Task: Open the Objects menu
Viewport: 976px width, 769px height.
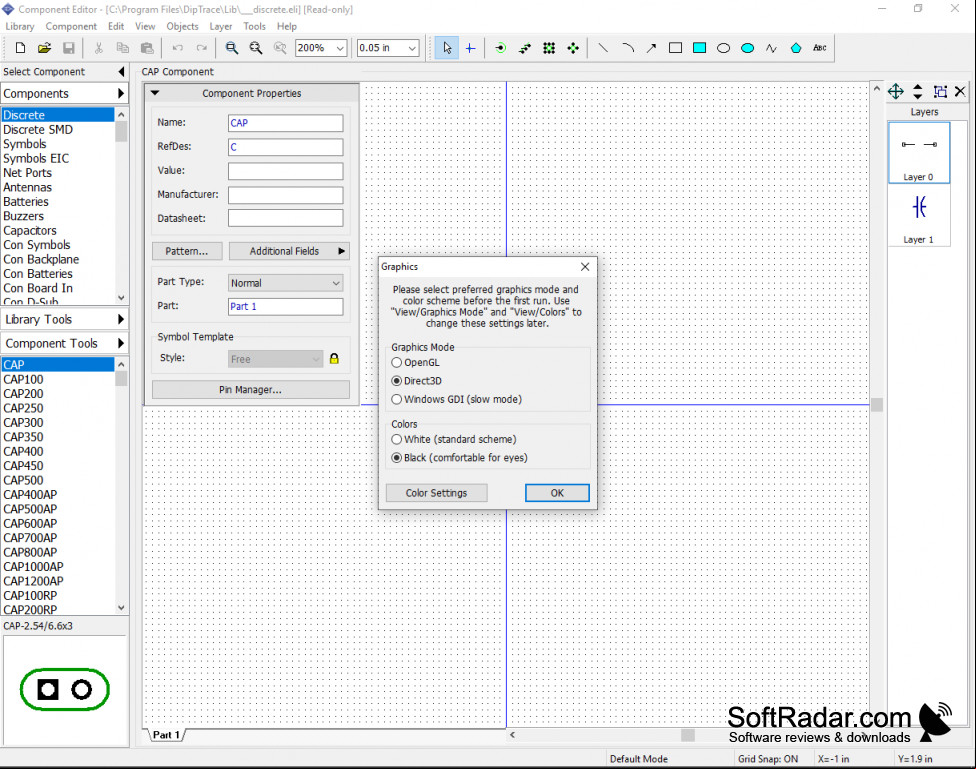Action: tap(182, 26)
